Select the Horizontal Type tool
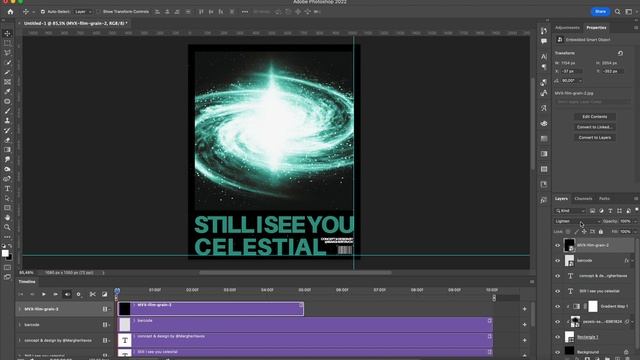Viewport: 640px width, 360px height. 7,189
